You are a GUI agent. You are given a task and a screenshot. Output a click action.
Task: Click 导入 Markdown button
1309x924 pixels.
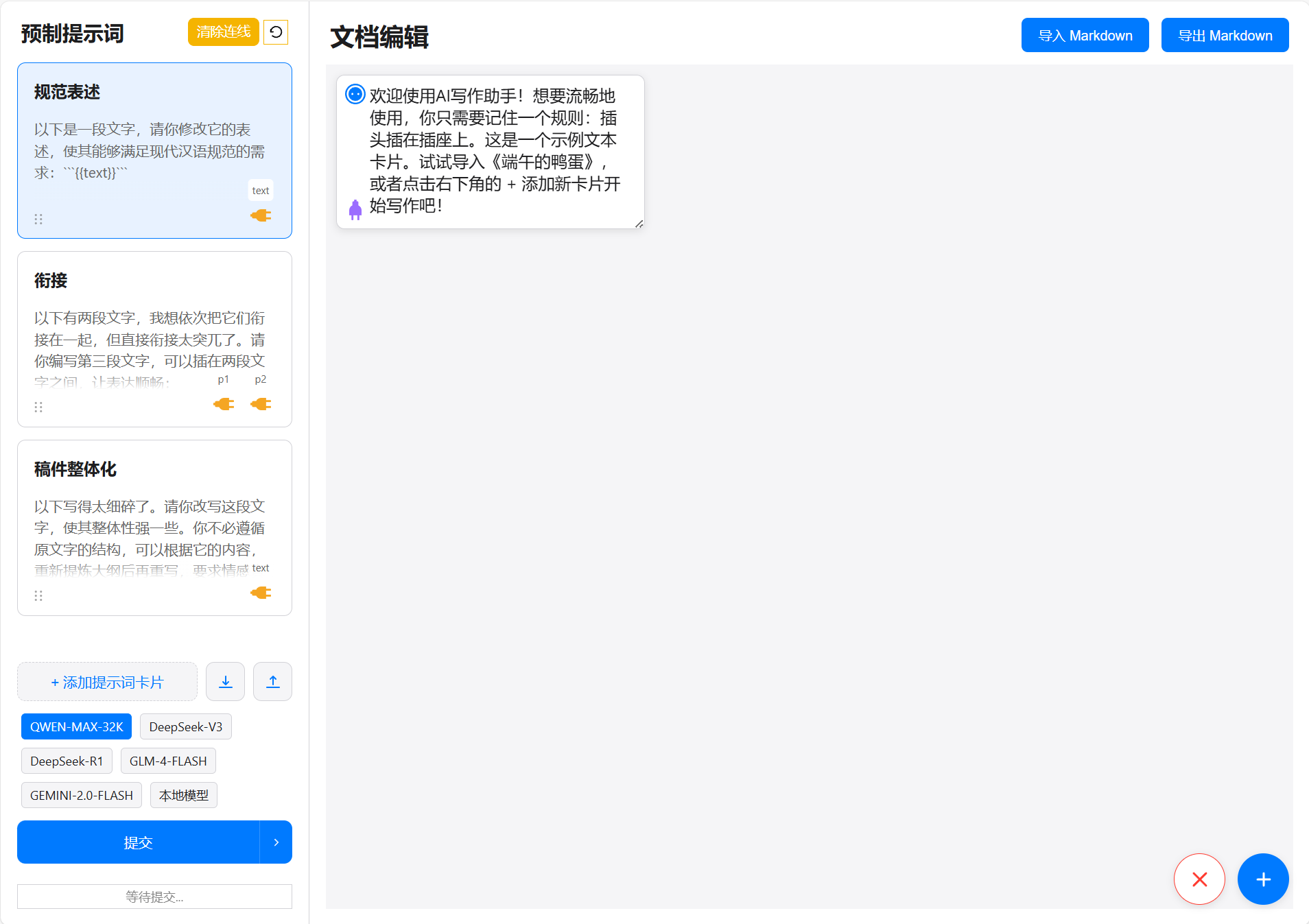[1085, 35]
